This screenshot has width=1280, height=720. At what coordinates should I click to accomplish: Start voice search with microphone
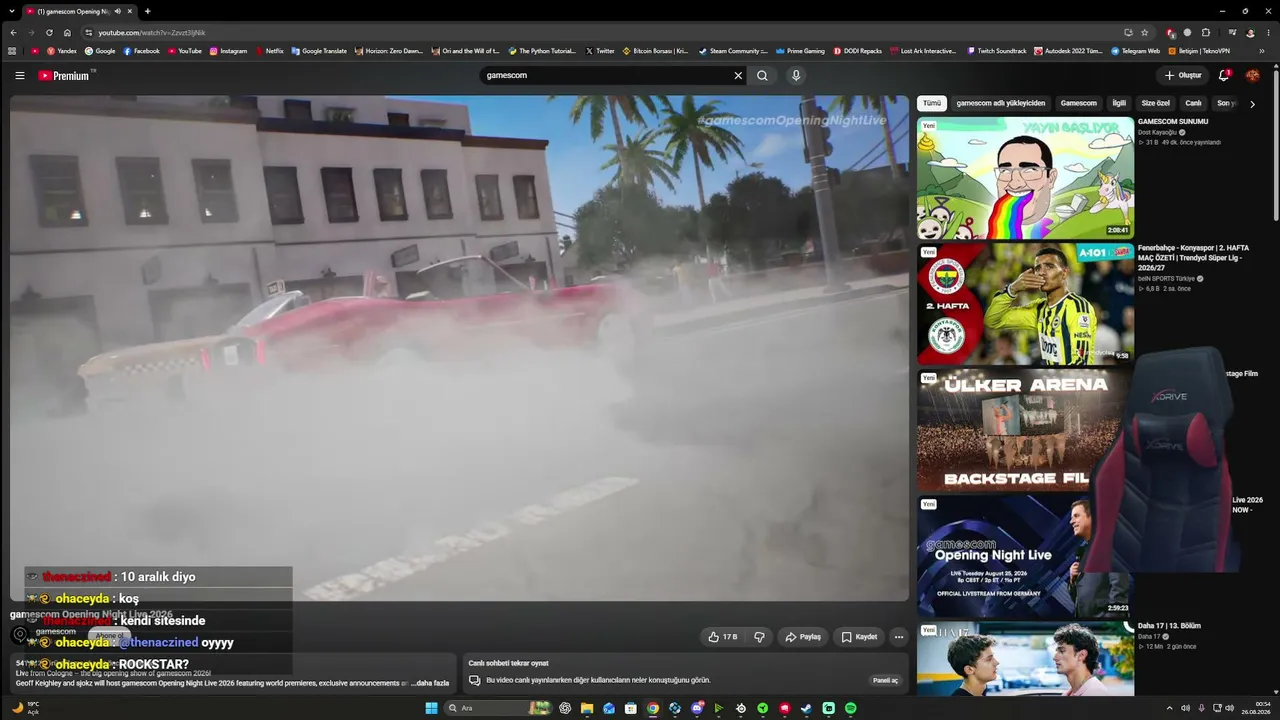tap(796, 75)
